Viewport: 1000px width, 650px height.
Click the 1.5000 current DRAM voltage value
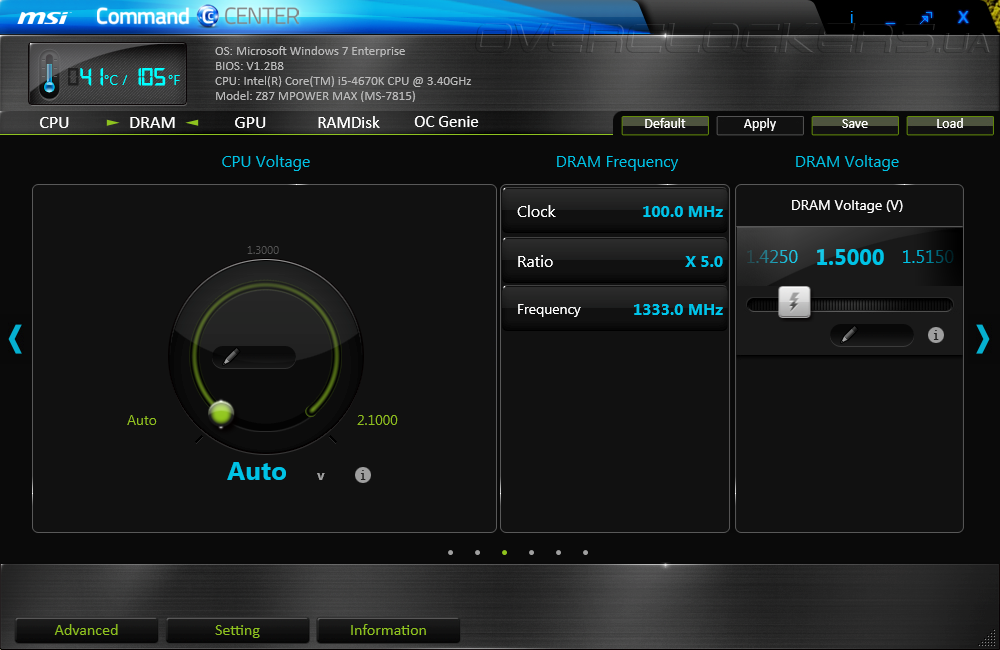pos(849,257)
